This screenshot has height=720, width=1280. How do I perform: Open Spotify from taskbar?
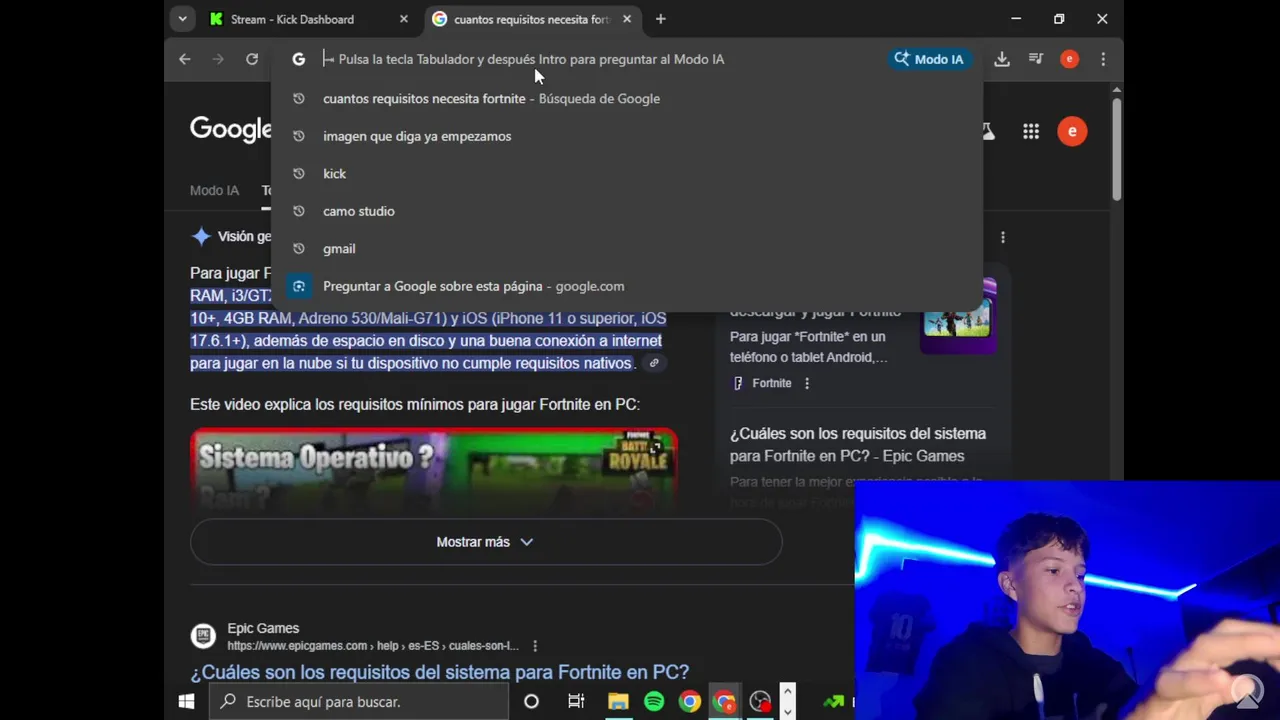pyautogui.click(x=654, y=702)
